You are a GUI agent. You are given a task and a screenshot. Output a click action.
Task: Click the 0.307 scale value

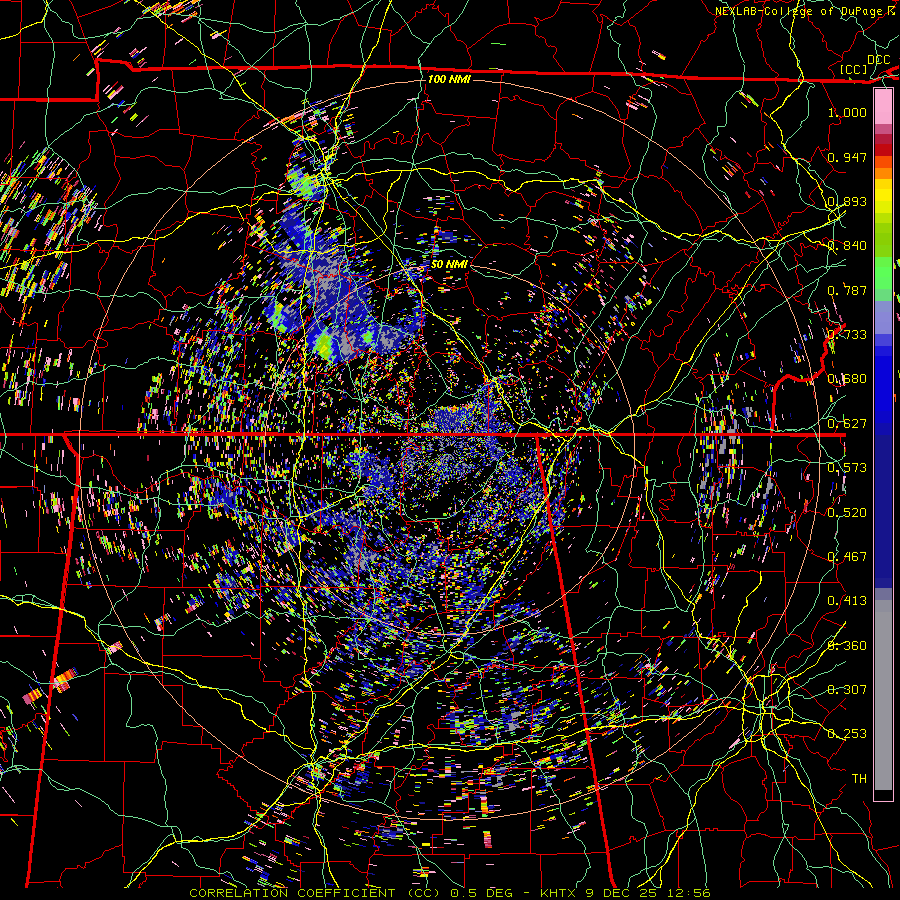coord(847,689)
